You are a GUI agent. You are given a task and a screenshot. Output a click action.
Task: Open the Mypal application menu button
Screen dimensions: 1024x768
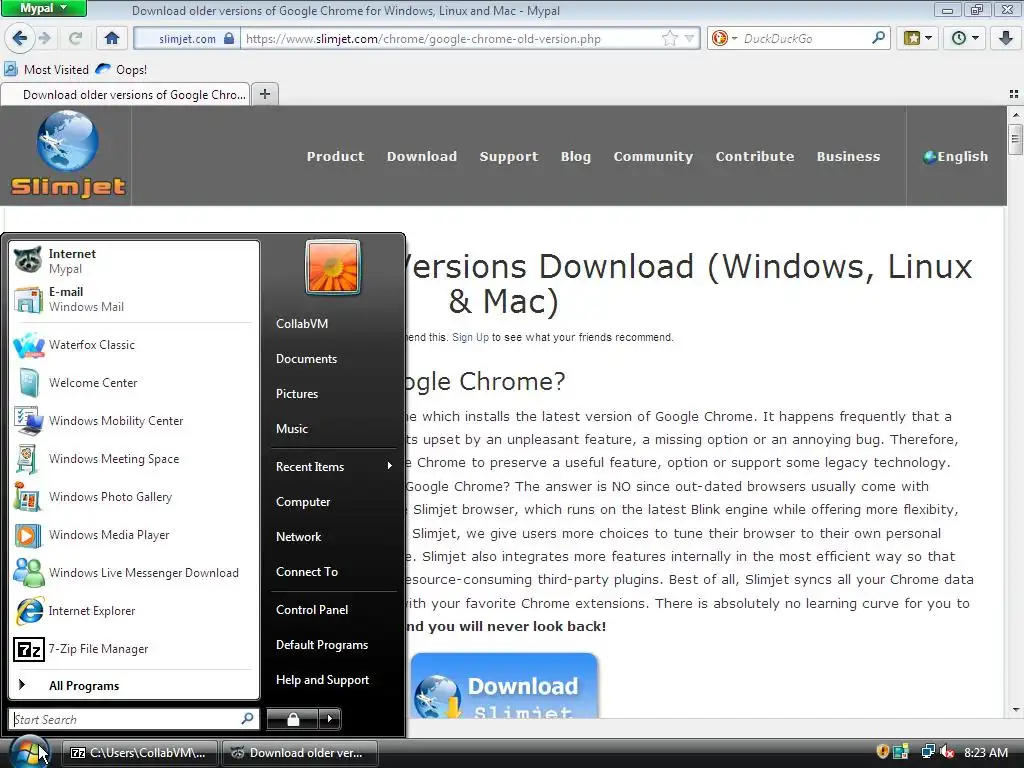[x=43, y=8]
